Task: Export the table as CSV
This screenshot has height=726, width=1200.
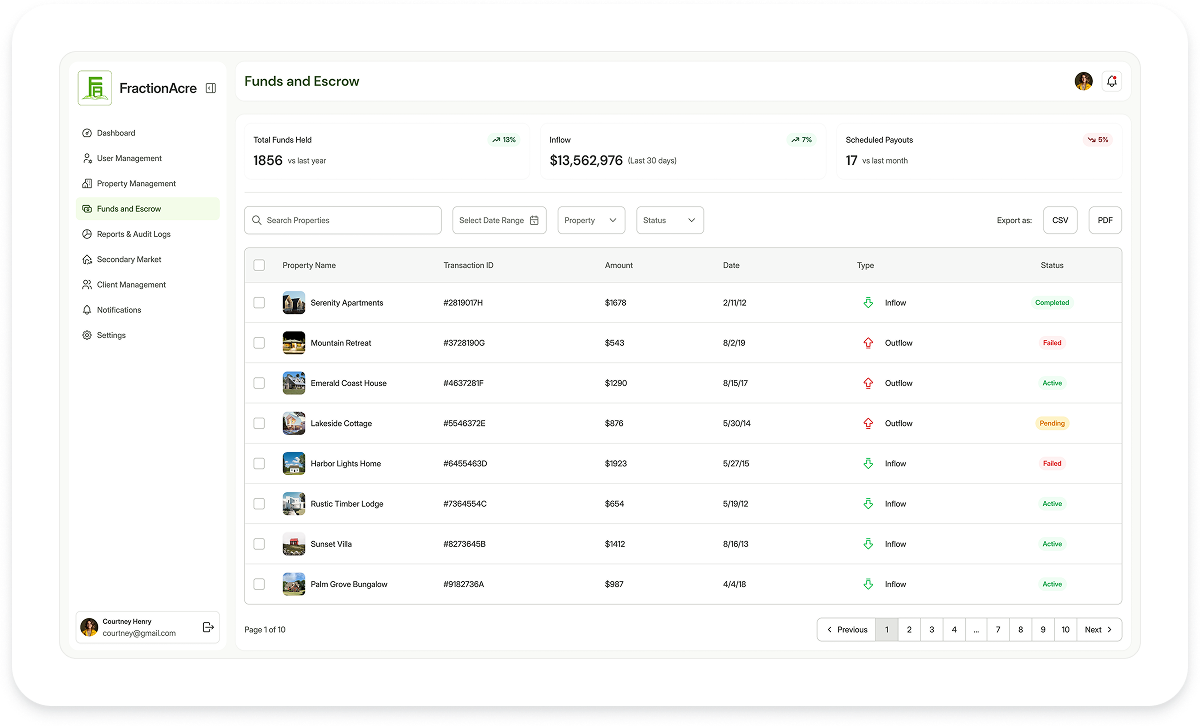Action: coord(1060,219)
